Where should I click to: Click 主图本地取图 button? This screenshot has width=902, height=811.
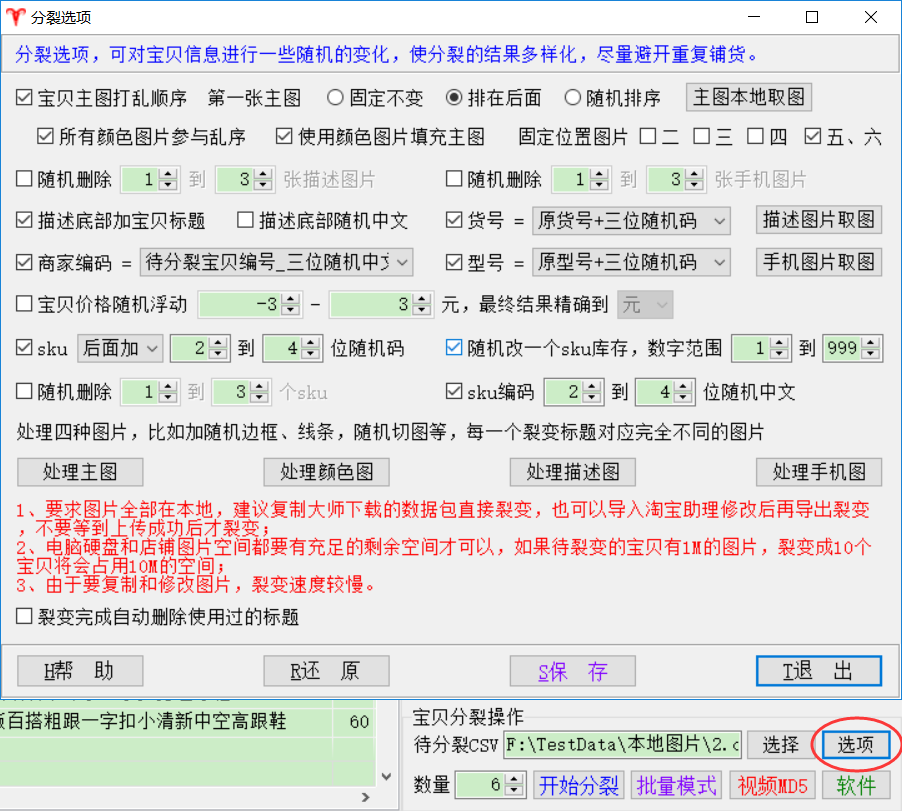click(748, 98)
